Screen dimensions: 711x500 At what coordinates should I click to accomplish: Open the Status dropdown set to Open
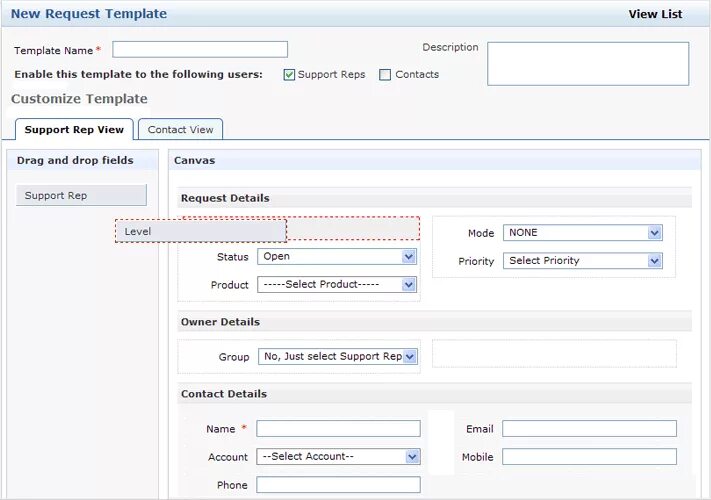337,257
